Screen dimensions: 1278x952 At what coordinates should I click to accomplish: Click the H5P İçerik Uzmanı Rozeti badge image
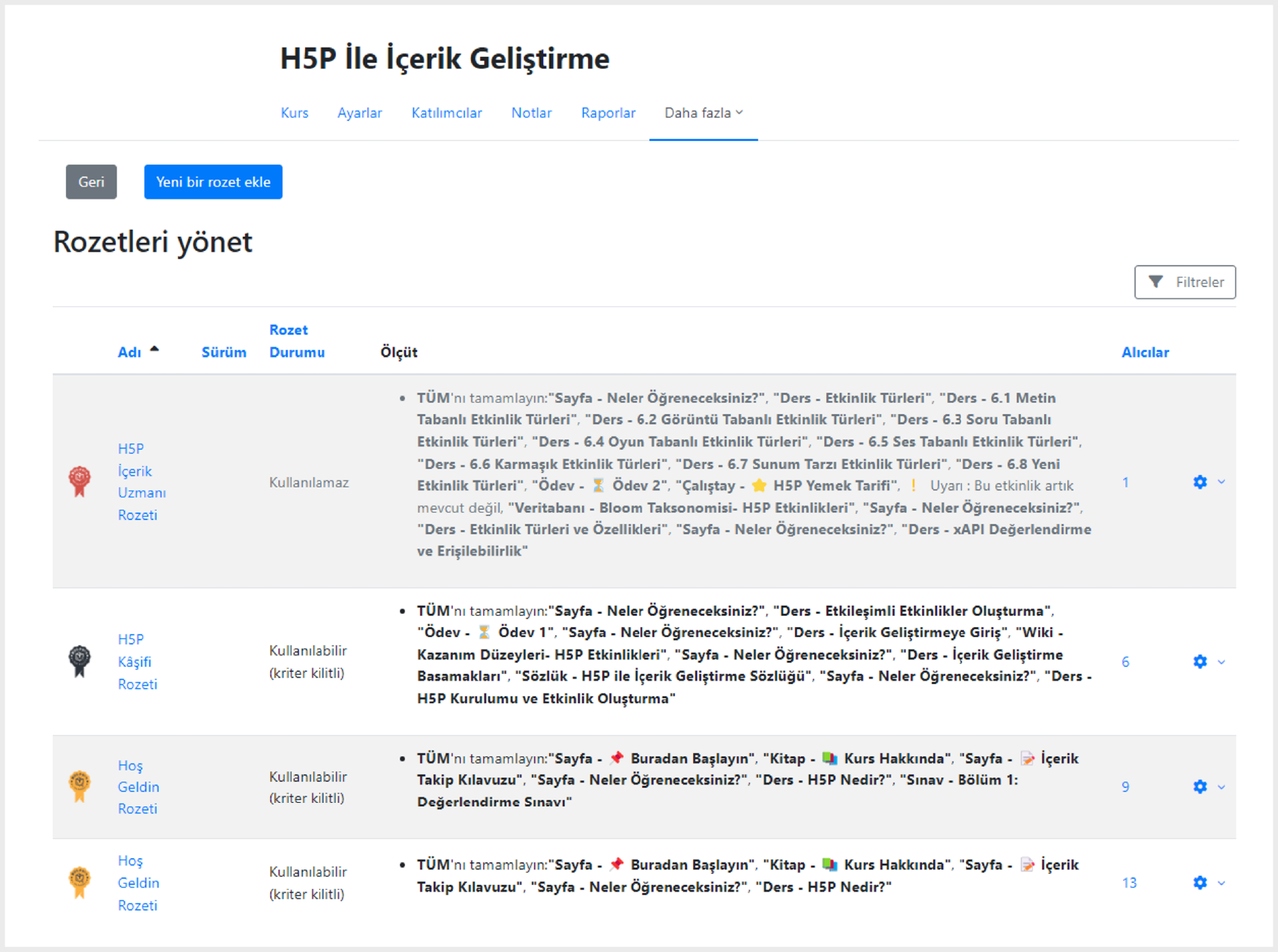[80, 481]
